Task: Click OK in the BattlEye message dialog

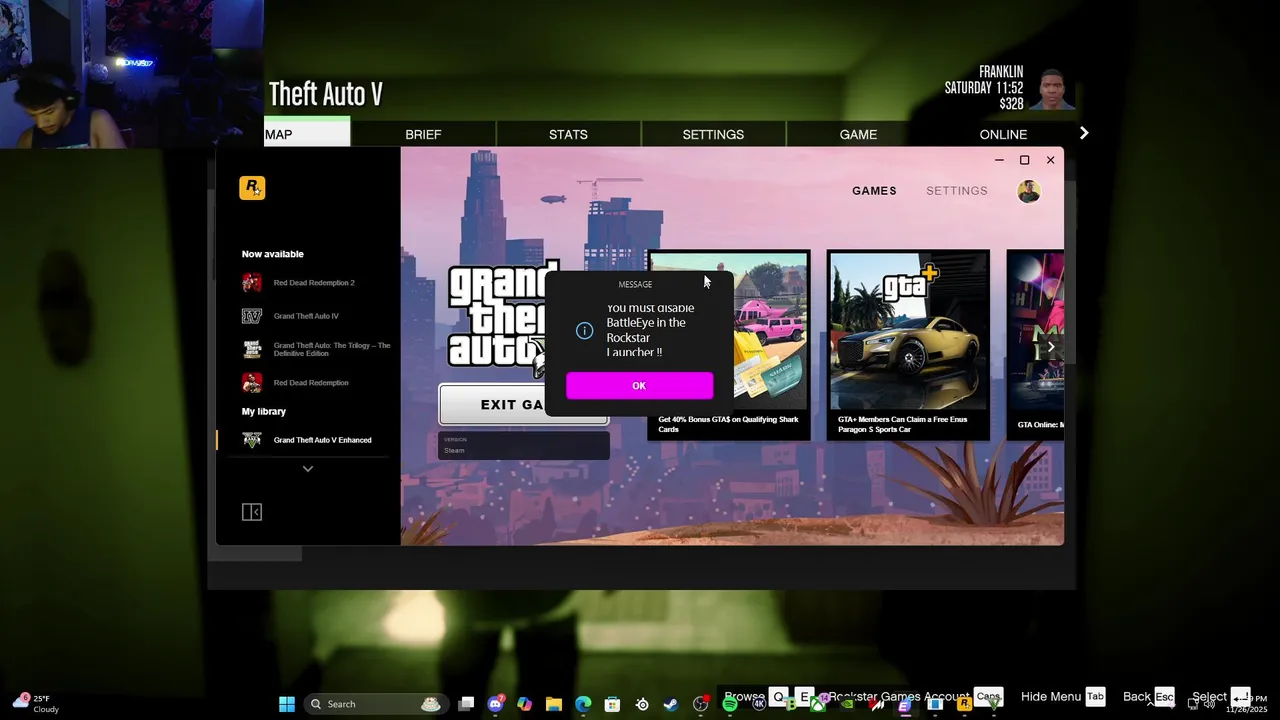Action: coord(639,386)
